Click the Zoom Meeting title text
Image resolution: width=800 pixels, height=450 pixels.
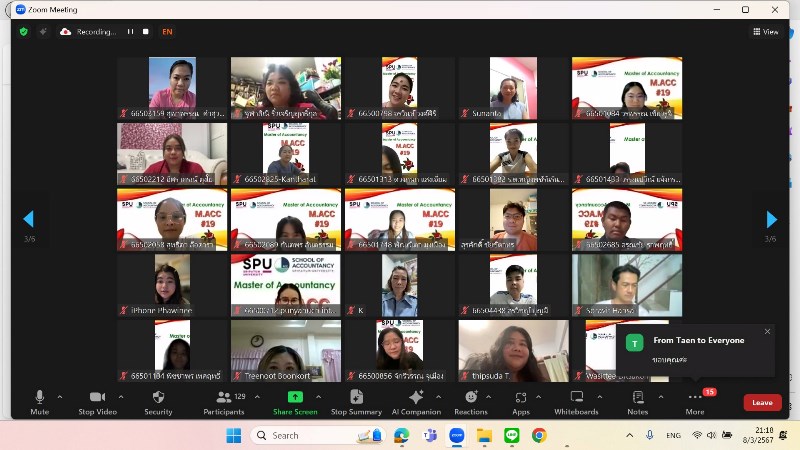(x=53, y=10)
